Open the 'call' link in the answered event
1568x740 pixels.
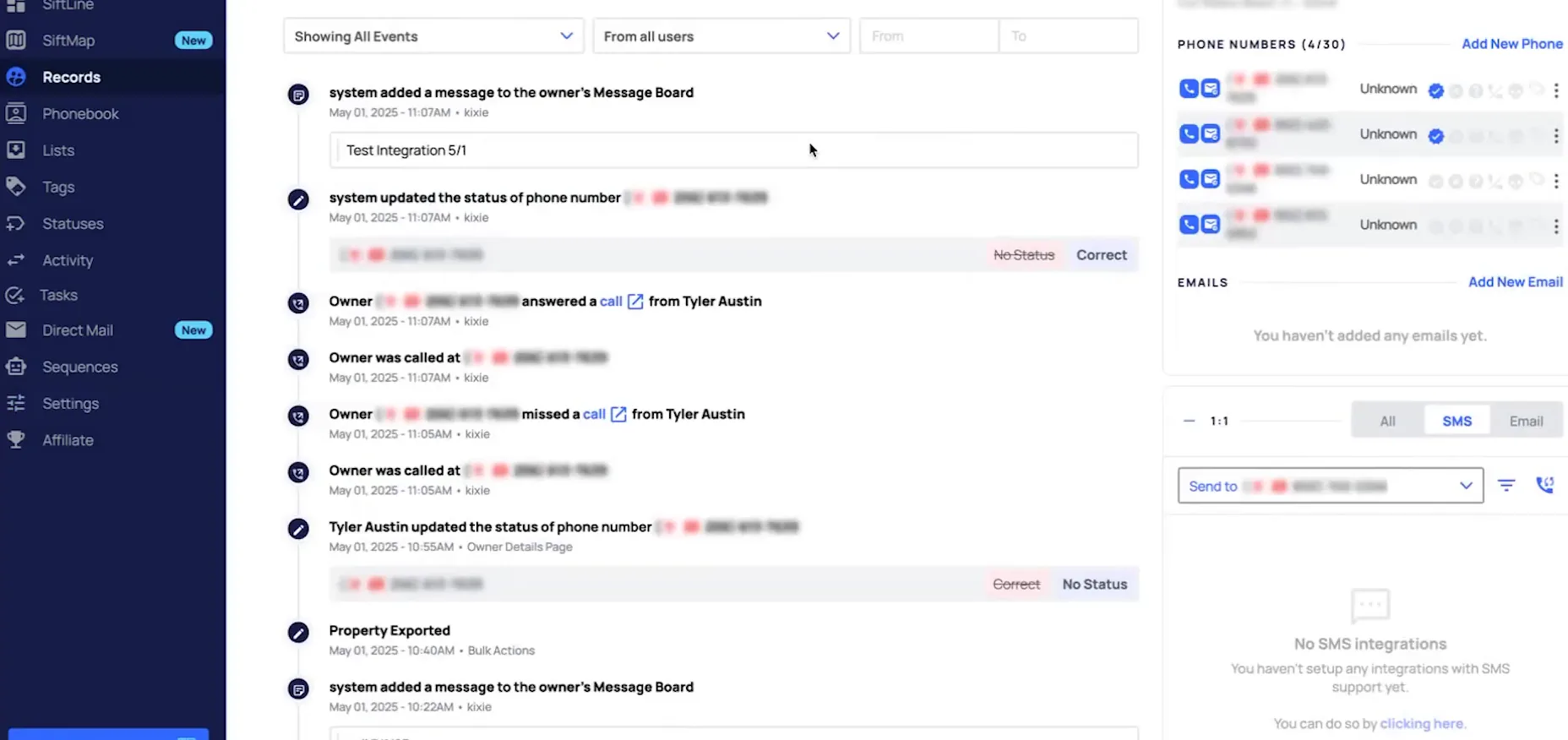tap(611, 302)
